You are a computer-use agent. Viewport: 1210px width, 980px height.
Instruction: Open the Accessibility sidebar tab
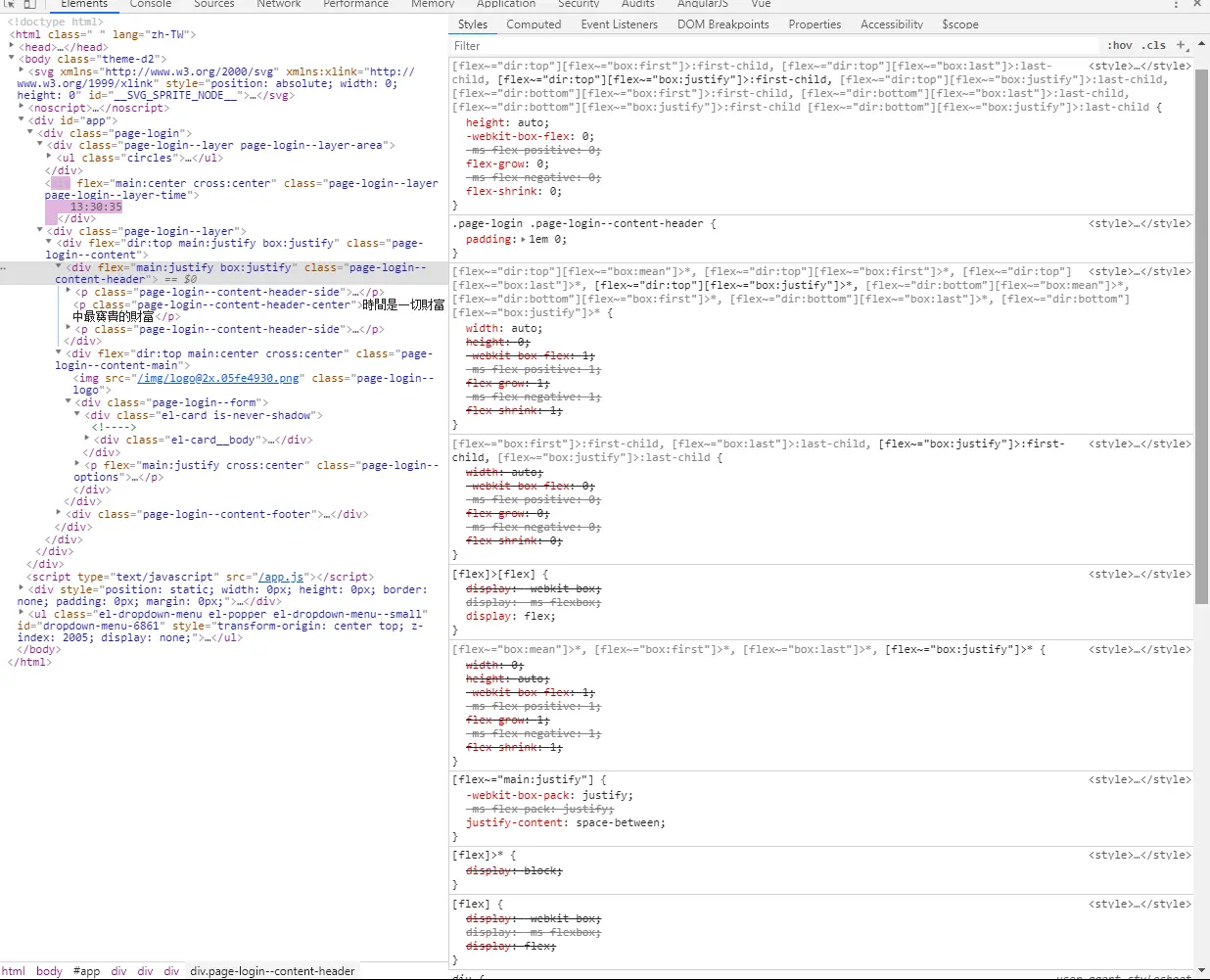891,24
